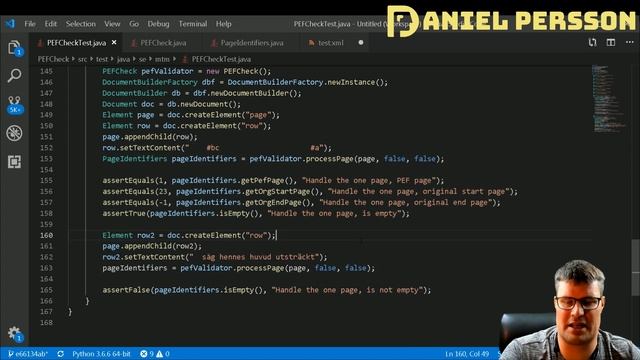640x360 pixels.
Task: Select test folder in the breadcrumb
Action: click(102, 59)
